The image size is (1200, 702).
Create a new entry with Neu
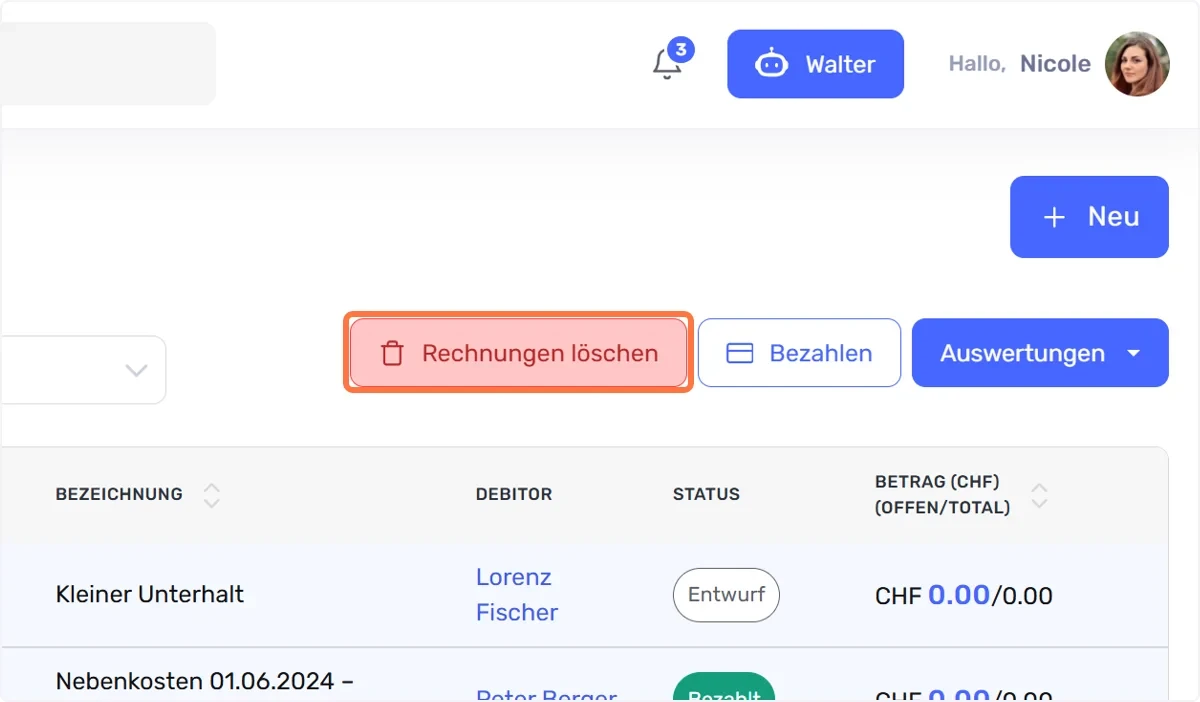(1089, 217)
